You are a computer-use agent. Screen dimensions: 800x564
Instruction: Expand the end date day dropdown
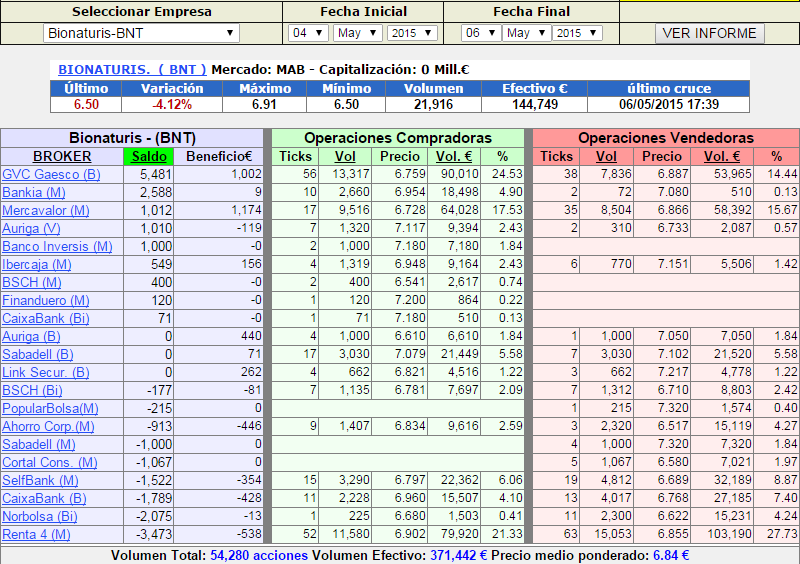479,33
